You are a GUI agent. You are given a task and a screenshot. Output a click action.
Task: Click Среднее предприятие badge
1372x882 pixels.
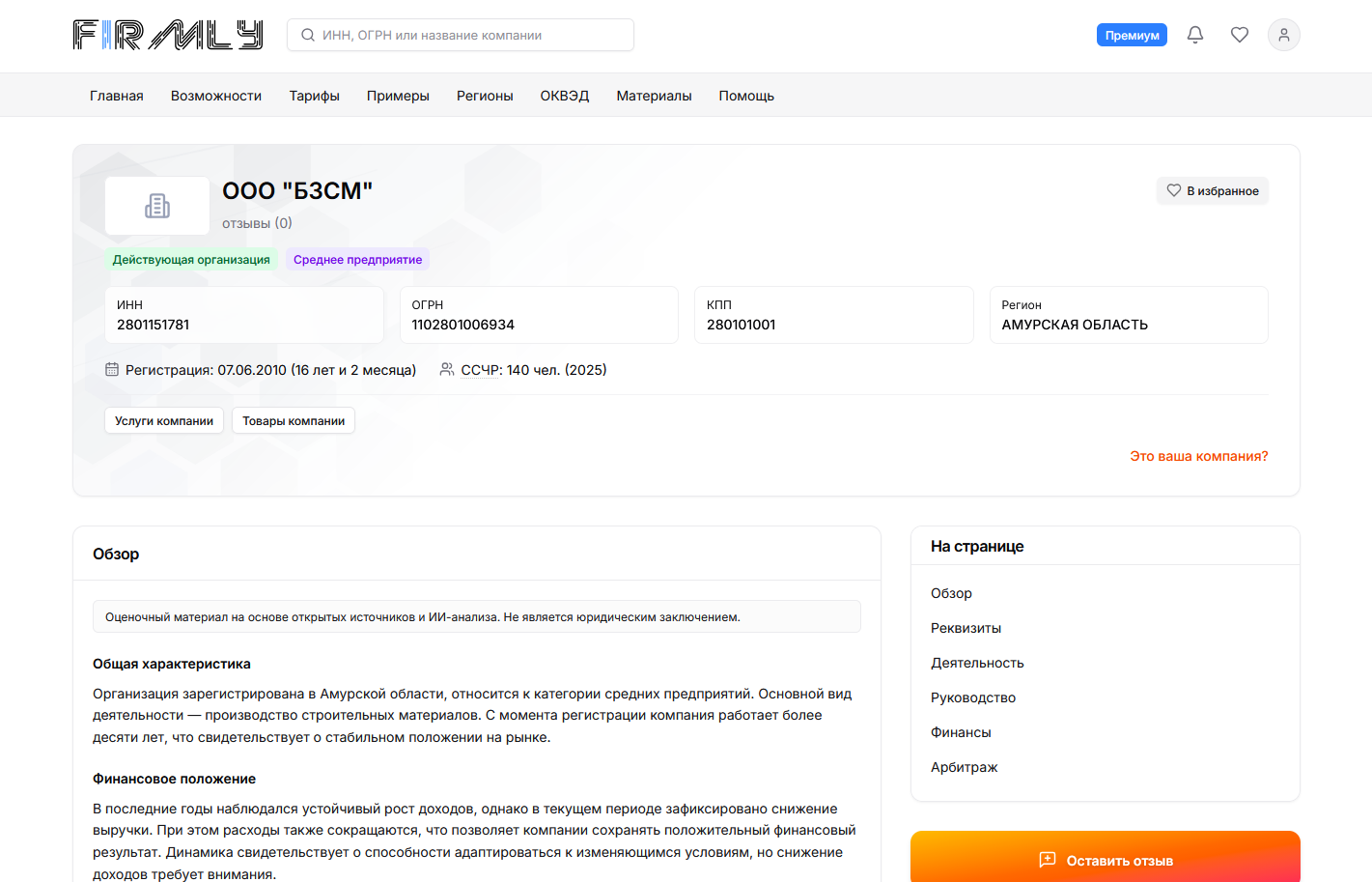[357, 259]
